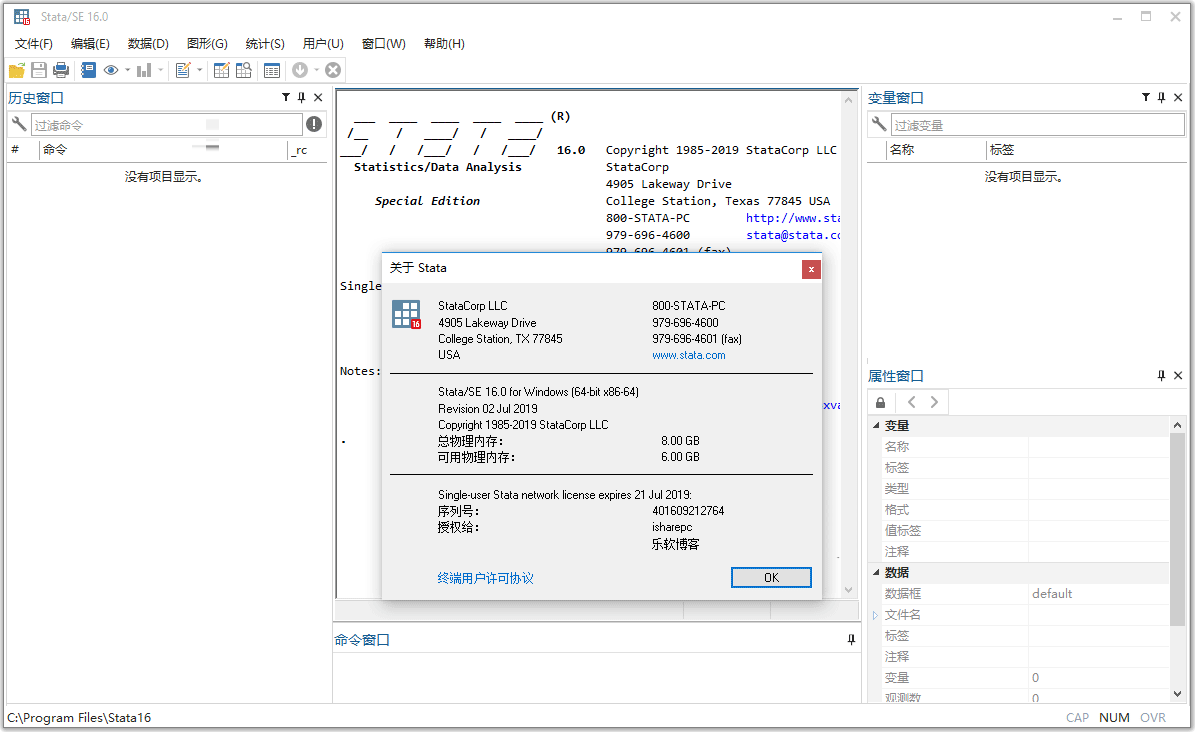This screenshot has width=1195, height=732.
Task: Click the NUM status bar indicator
Action: tap(1114, 718)
